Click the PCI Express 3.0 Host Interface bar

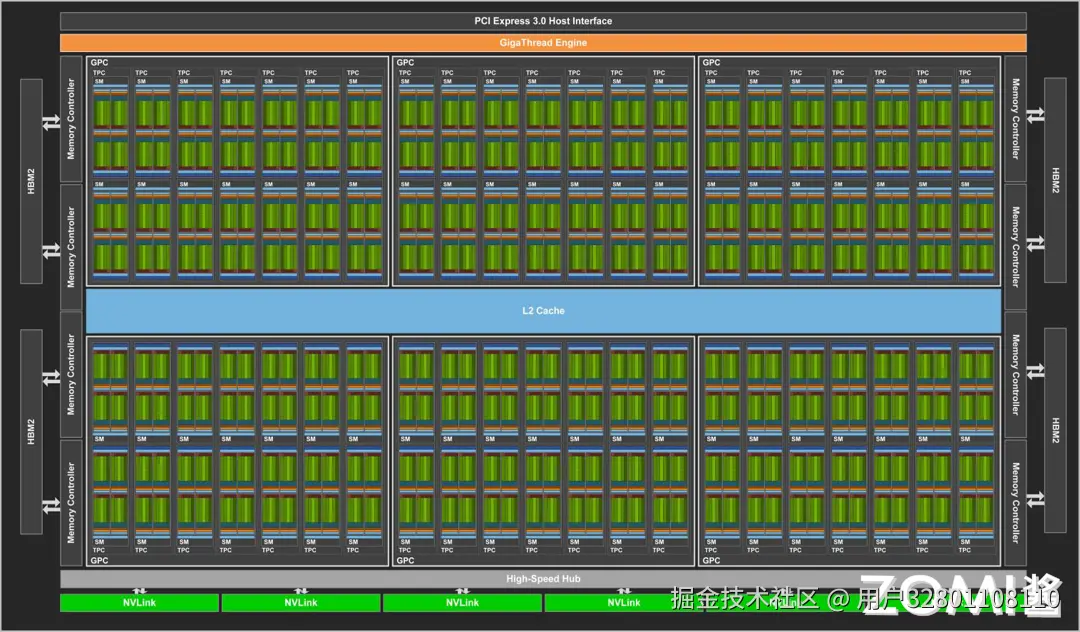(543, 21)
